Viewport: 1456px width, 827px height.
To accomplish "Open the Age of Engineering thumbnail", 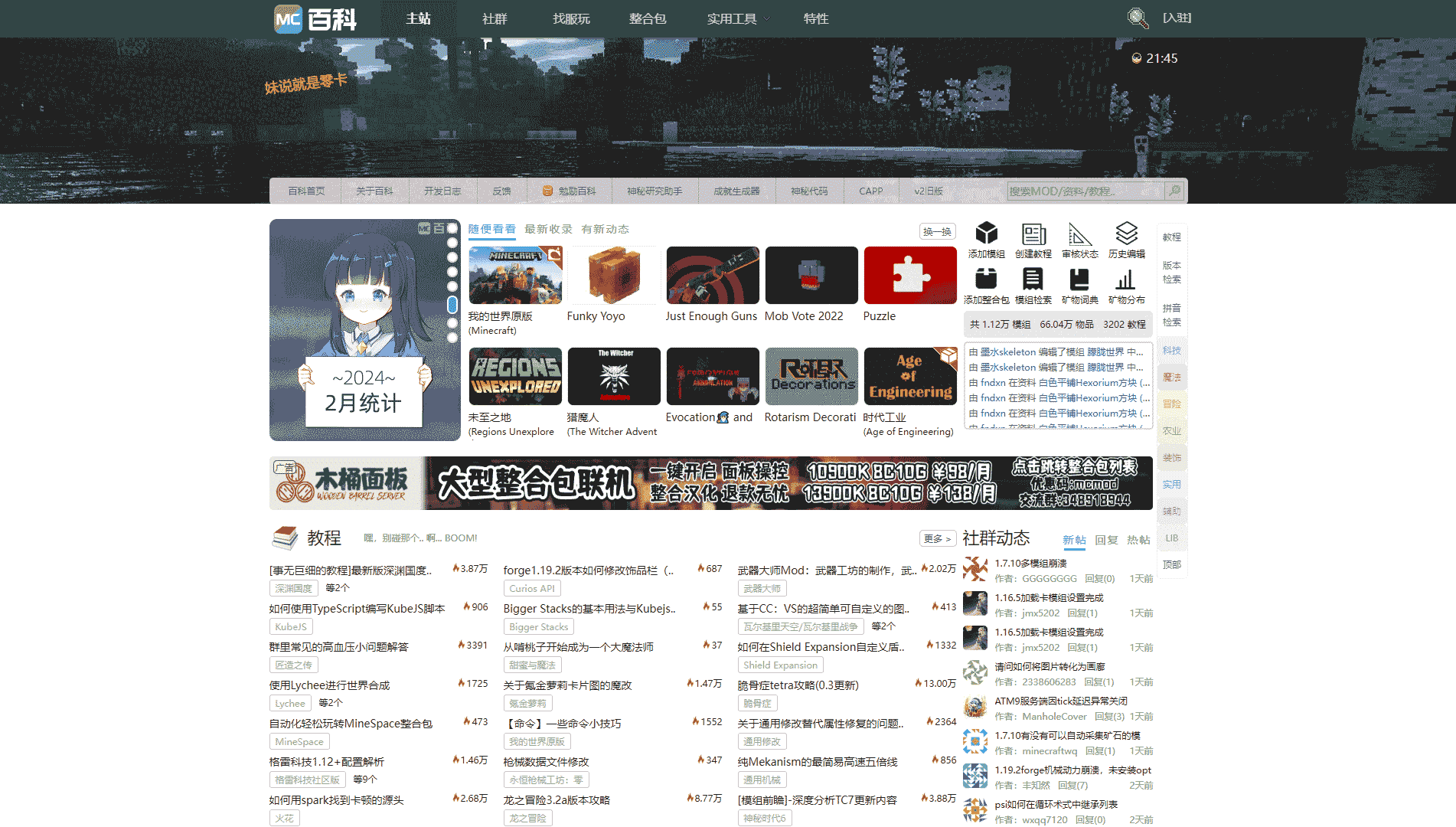I will (910, 376).
